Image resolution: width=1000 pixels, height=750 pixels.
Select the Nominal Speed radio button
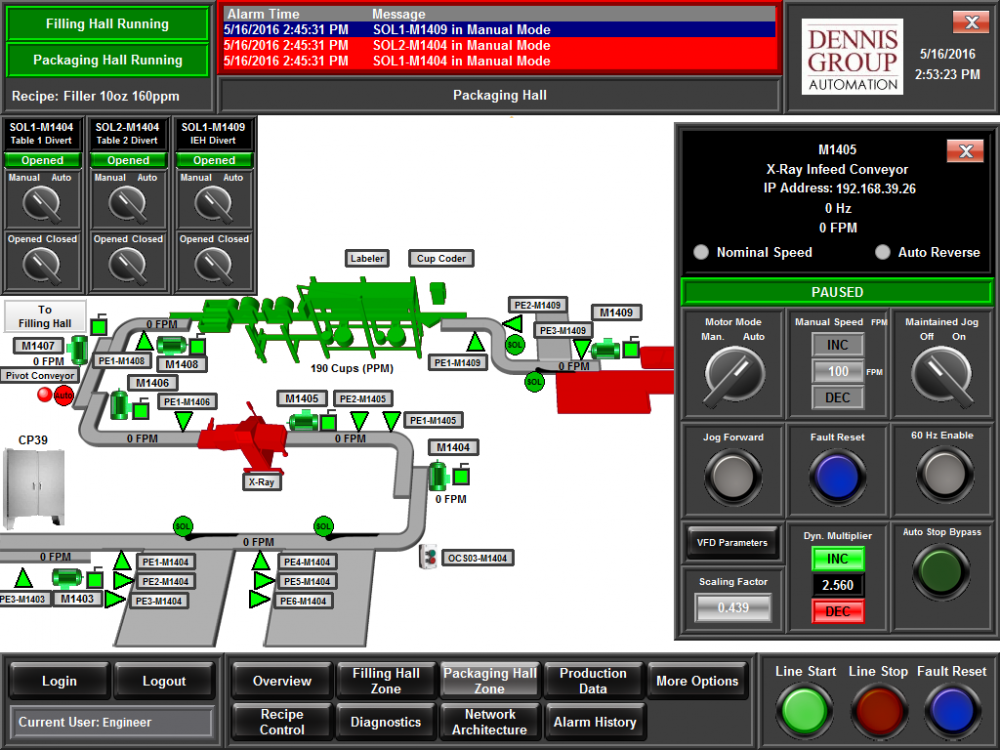point(701,252)
